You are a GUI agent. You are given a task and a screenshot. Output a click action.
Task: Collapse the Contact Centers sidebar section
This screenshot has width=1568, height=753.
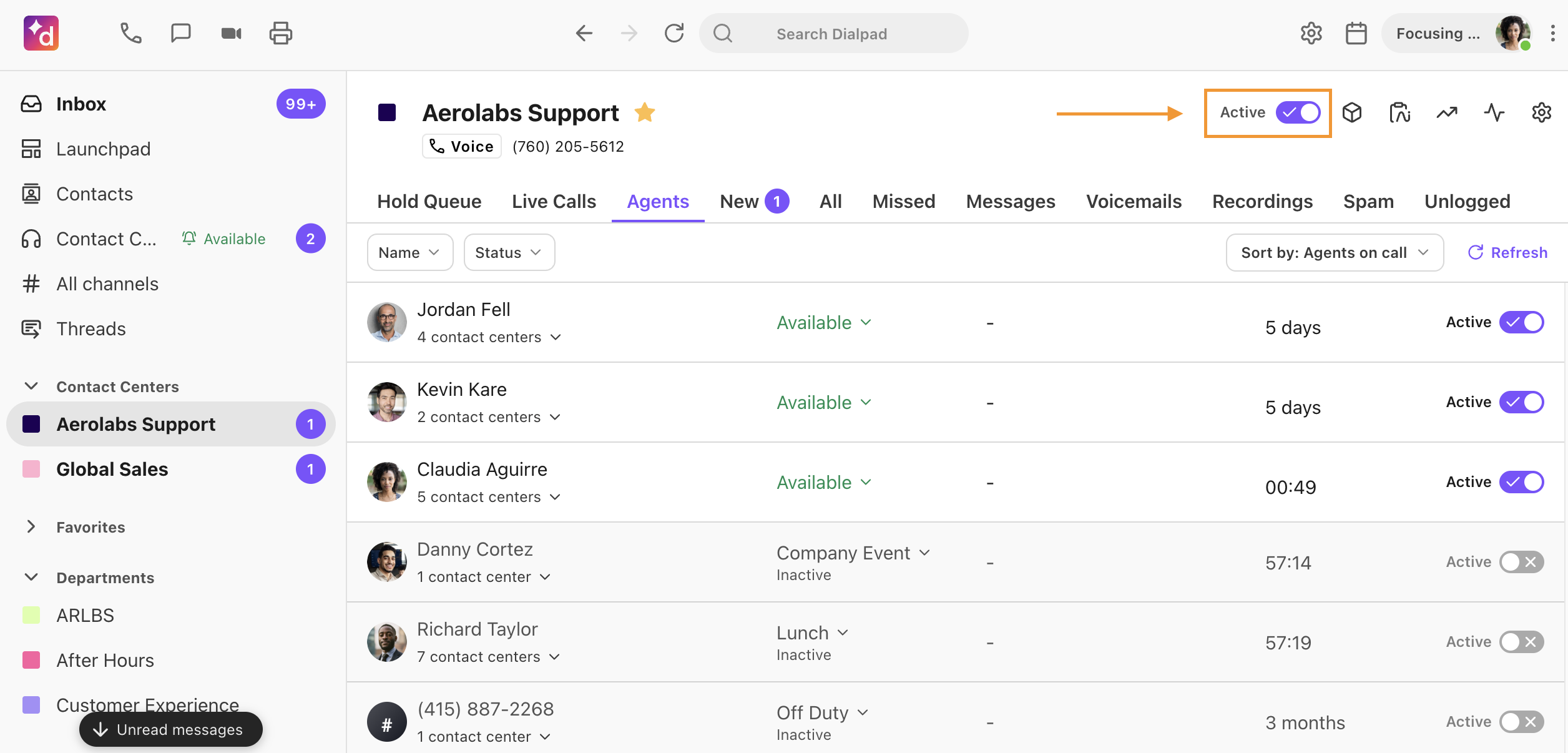(x=31, y=386)
